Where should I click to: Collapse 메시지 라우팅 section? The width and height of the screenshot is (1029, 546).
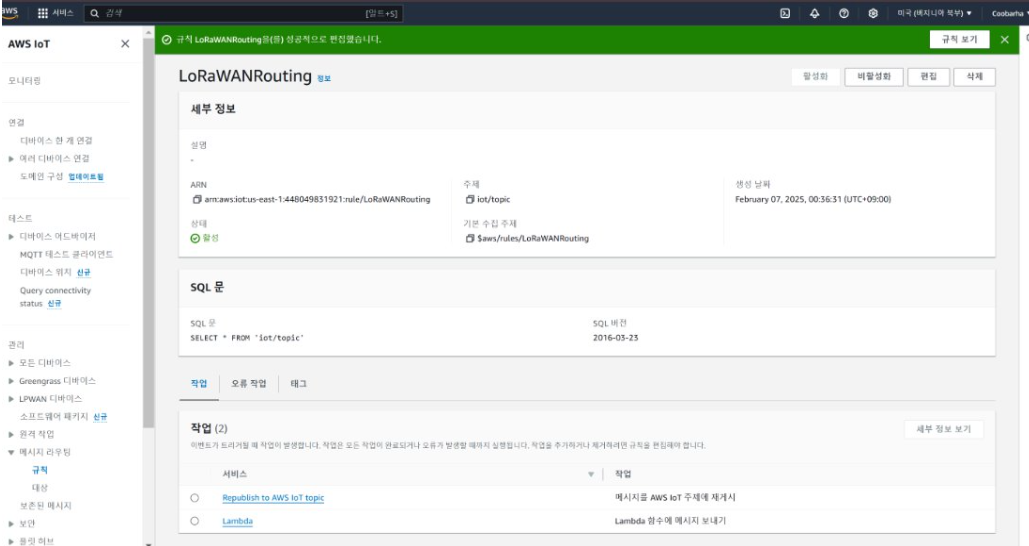(x=11, y=452)
